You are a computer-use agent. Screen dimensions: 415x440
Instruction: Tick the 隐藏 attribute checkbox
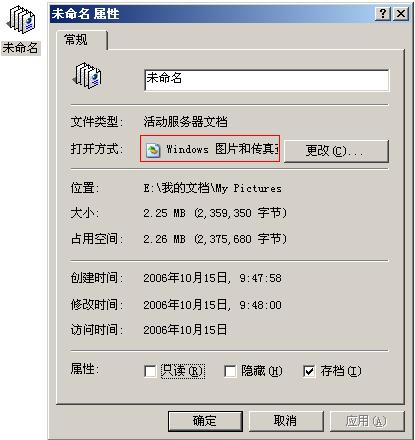tap(230, 371)
